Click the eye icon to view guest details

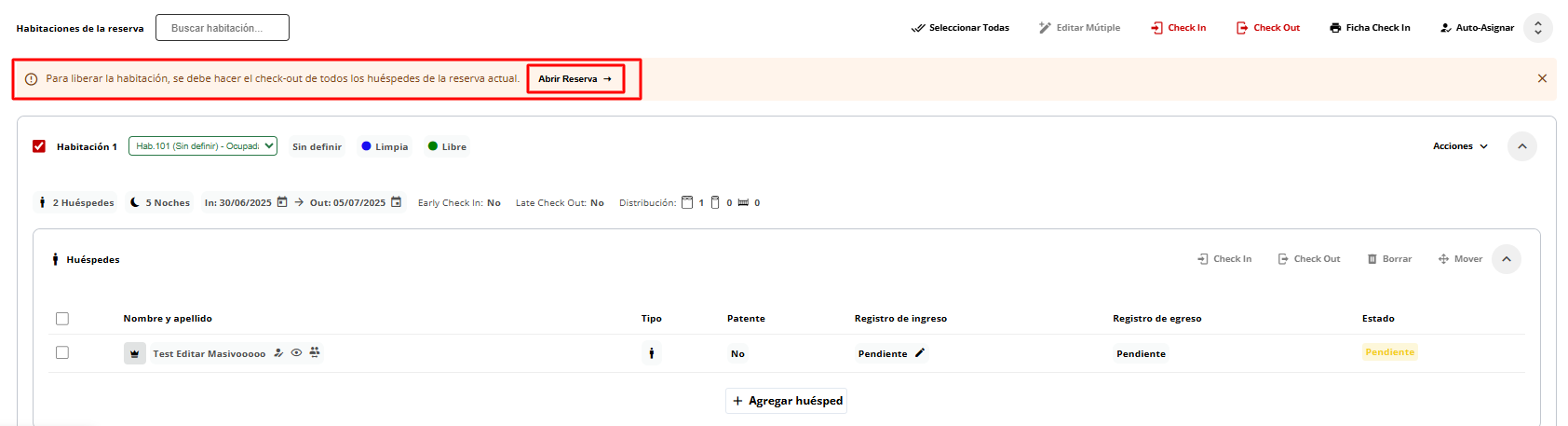click(x=296, y=352)
